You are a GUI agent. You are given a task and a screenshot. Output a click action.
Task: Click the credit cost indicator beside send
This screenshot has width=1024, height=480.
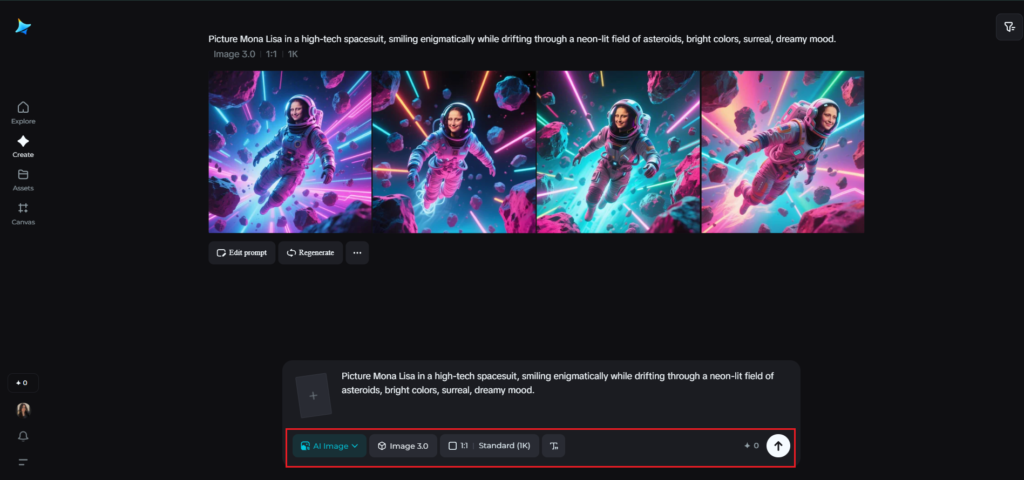point(751,446)
